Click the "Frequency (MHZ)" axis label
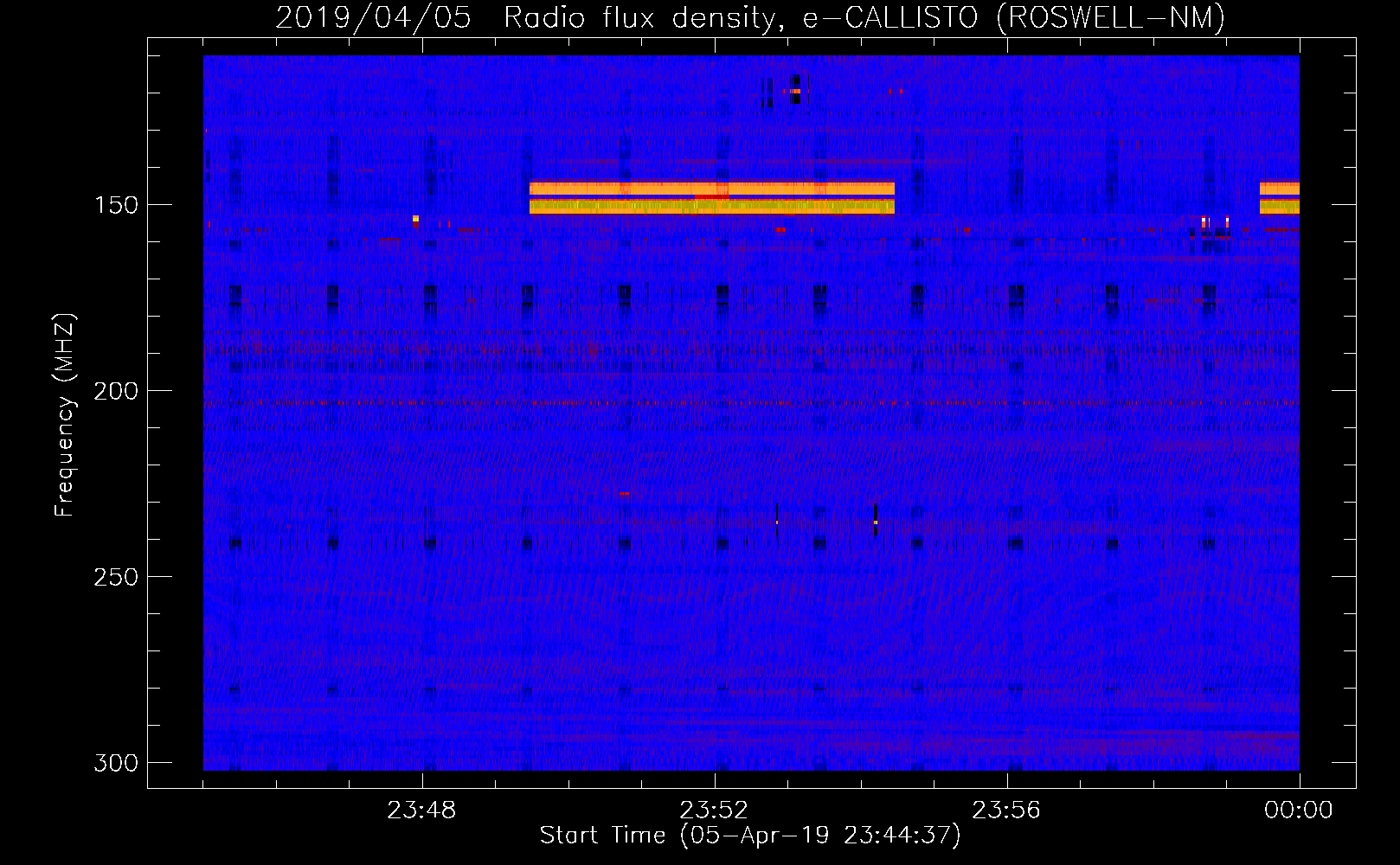 [x=65, y=415]
